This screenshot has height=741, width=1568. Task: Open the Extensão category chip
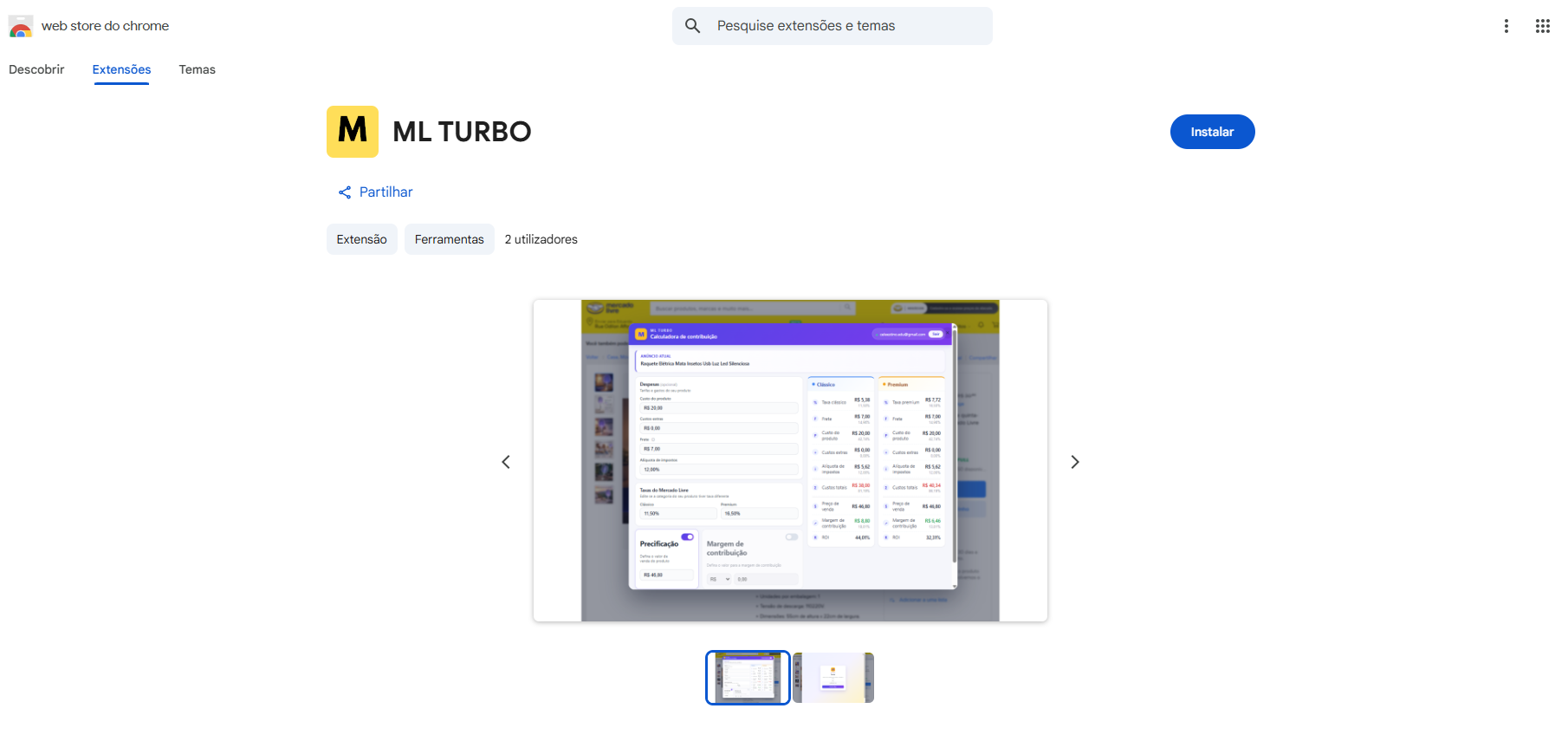point(362,239)
